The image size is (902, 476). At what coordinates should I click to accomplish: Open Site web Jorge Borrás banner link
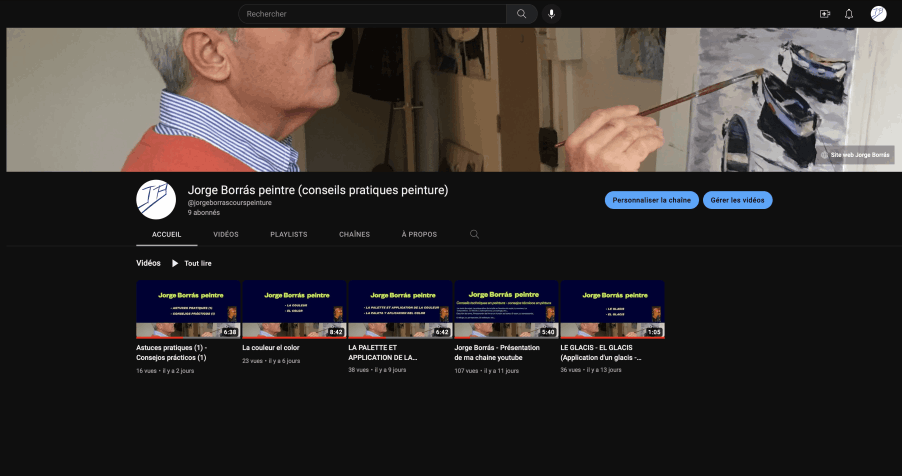click(x=854, y=155)
